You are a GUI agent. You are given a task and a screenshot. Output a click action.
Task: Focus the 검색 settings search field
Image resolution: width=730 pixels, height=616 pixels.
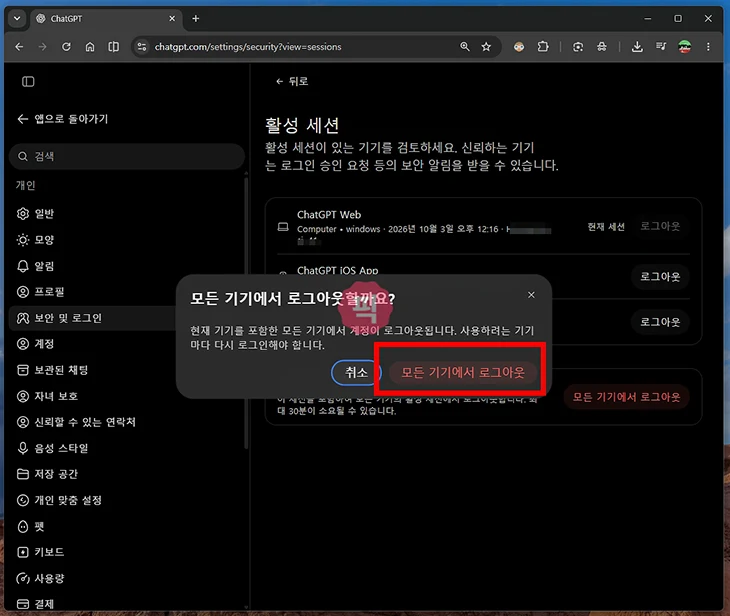click(x=127, y=156)
